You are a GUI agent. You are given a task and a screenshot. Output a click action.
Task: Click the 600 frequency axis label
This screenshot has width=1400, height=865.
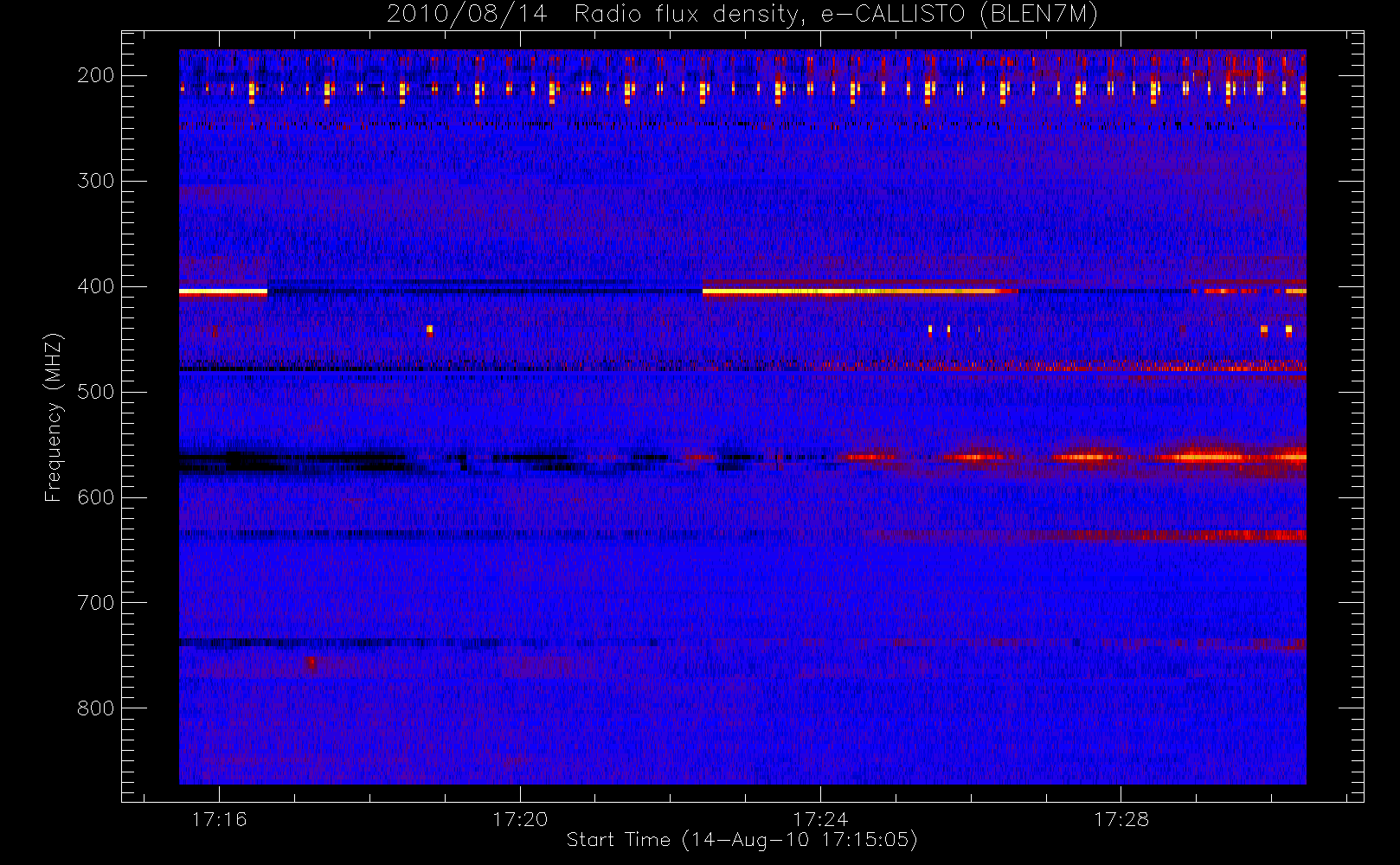coord(95,497)
